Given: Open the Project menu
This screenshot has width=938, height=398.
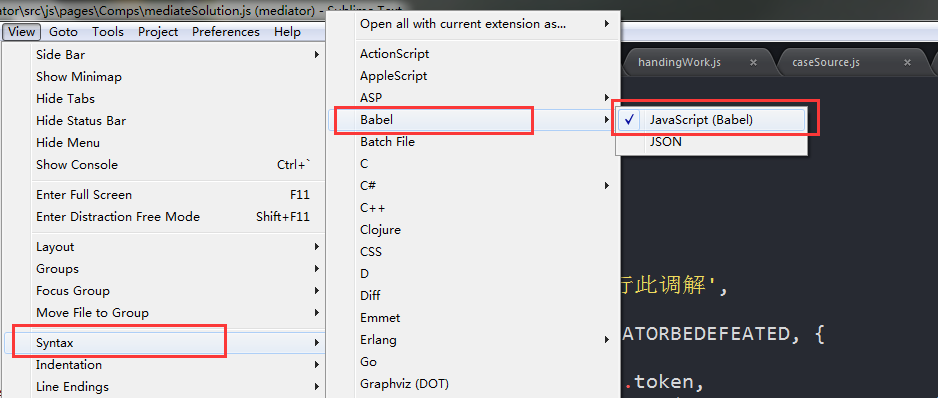Looking at the screenshot, I should 158,32.
